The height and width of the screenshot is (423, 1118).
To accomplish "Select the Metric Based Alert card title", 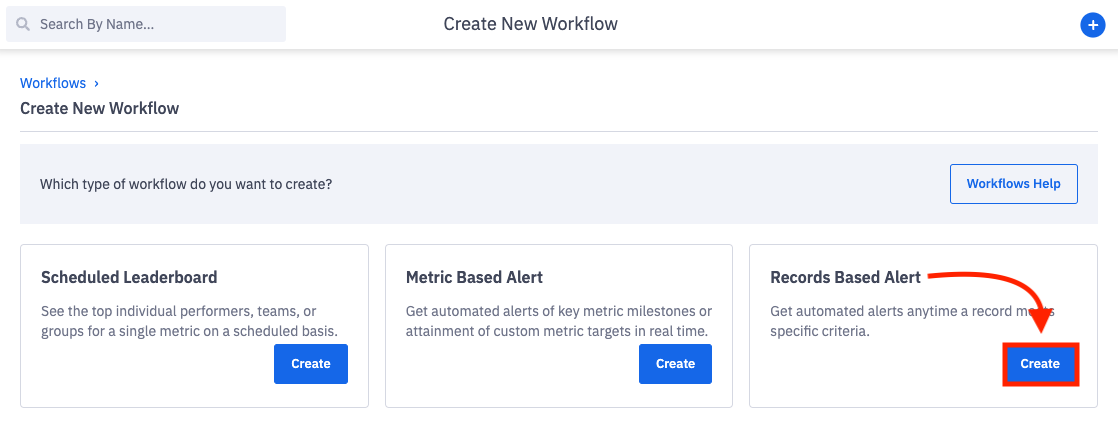I will coord(474,277).
